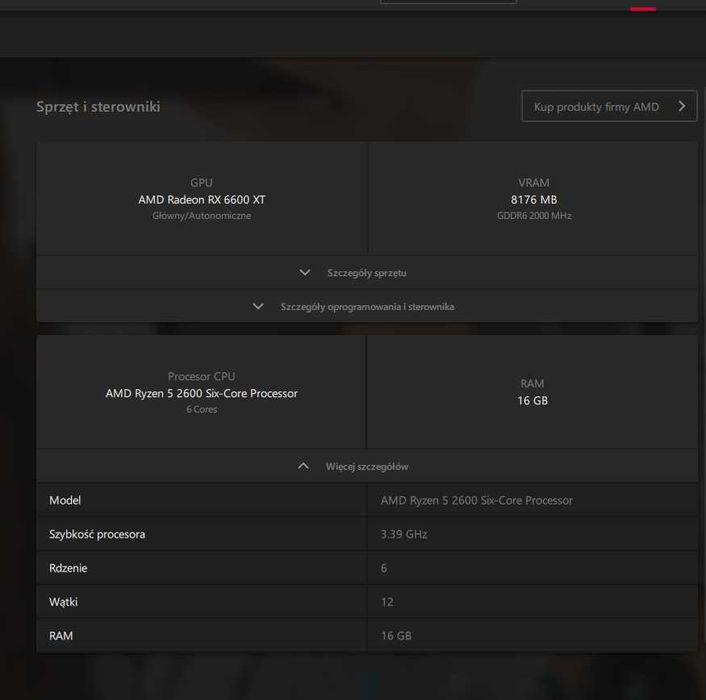Viewport: 706px width, 700px height.
Task: Click the RAM label in the RAM card
Action: point(532,384)
